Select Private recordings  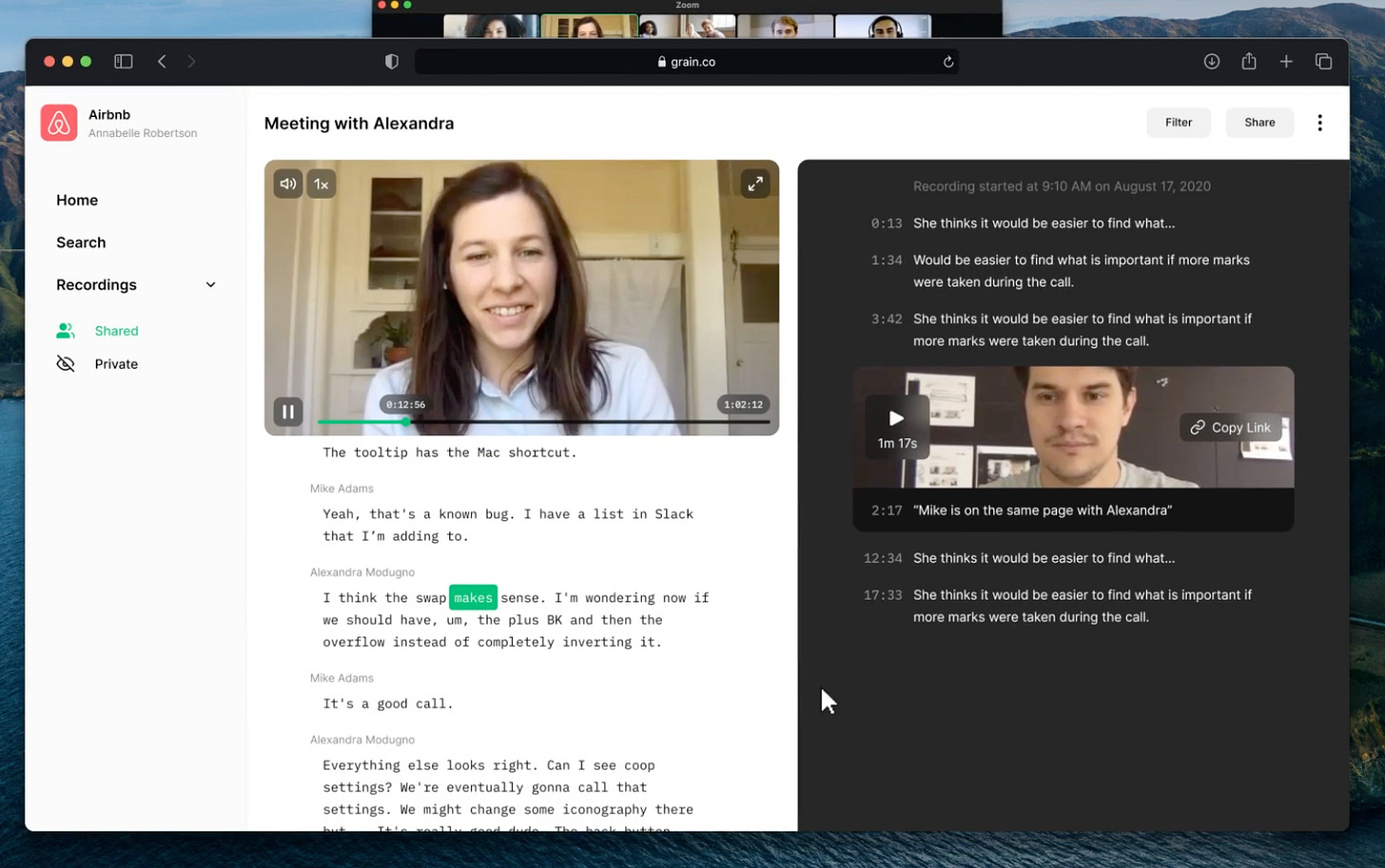pyautogui.click(x=116, y=364)
